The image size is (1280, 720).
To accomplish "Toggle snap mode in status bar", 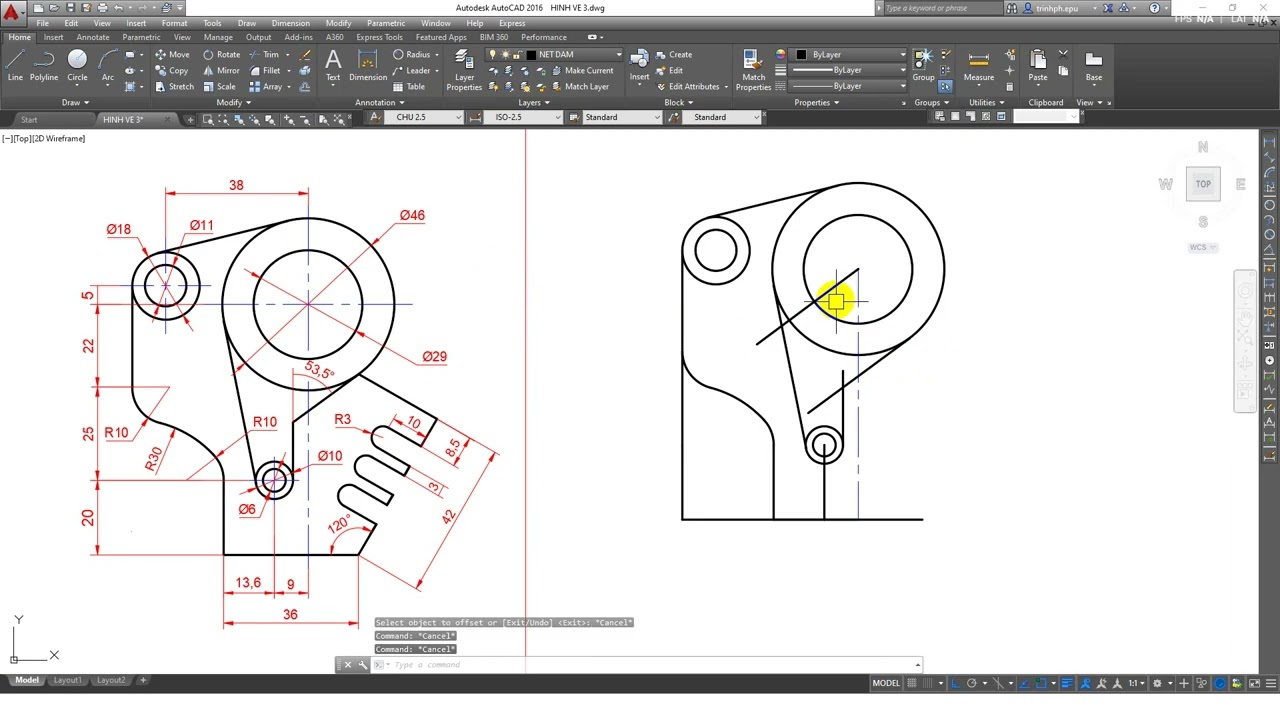I will 928,684.
